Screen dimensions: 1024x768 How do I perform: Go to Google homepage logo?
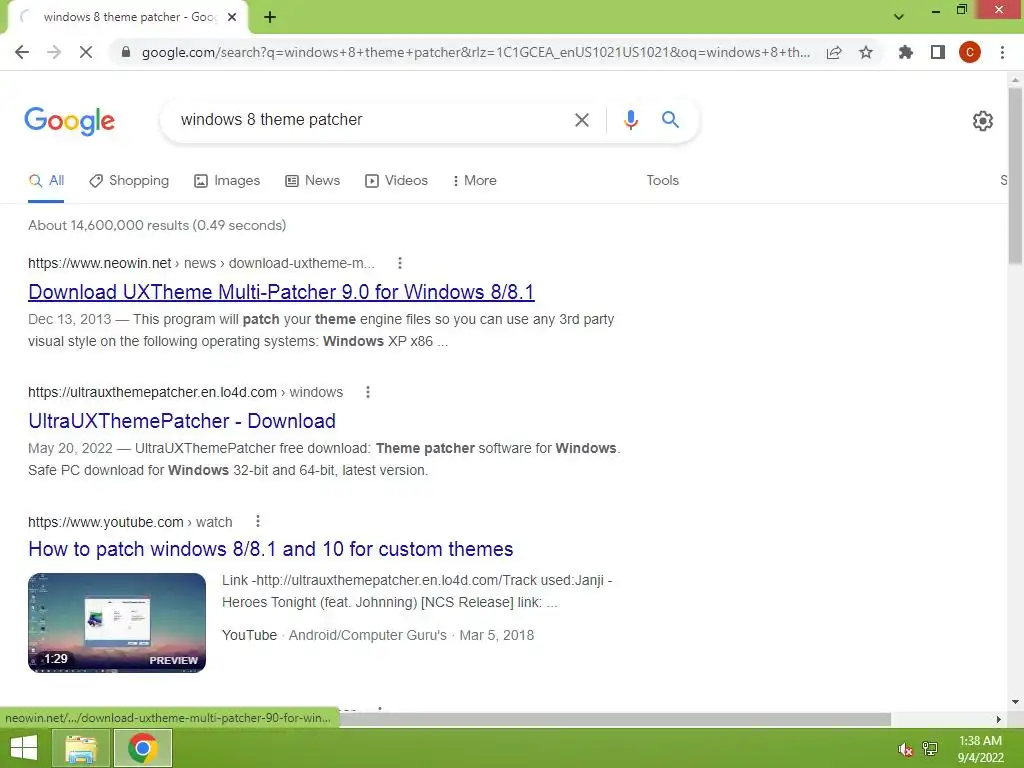click(x=70, y=121)
